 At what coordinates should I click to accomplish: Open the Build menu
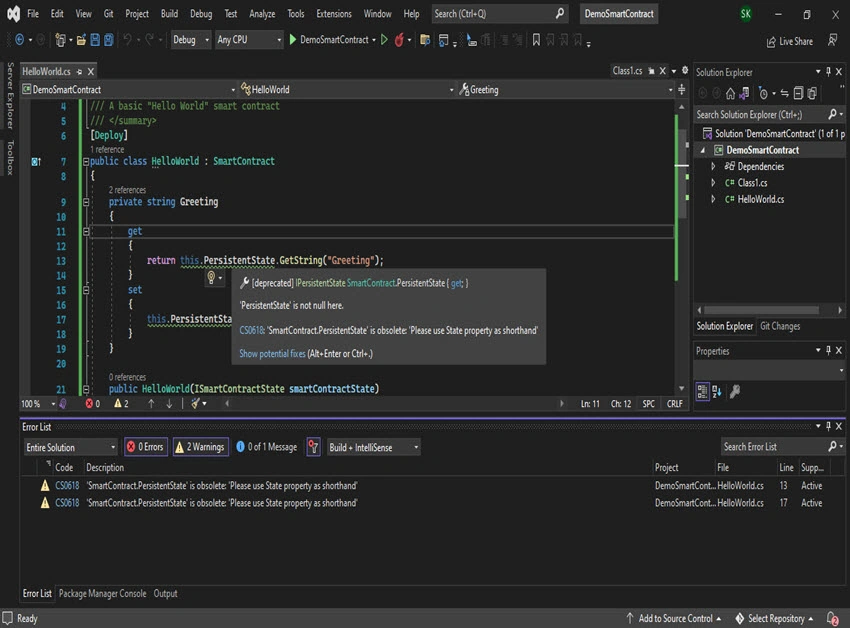click(169, 14)
